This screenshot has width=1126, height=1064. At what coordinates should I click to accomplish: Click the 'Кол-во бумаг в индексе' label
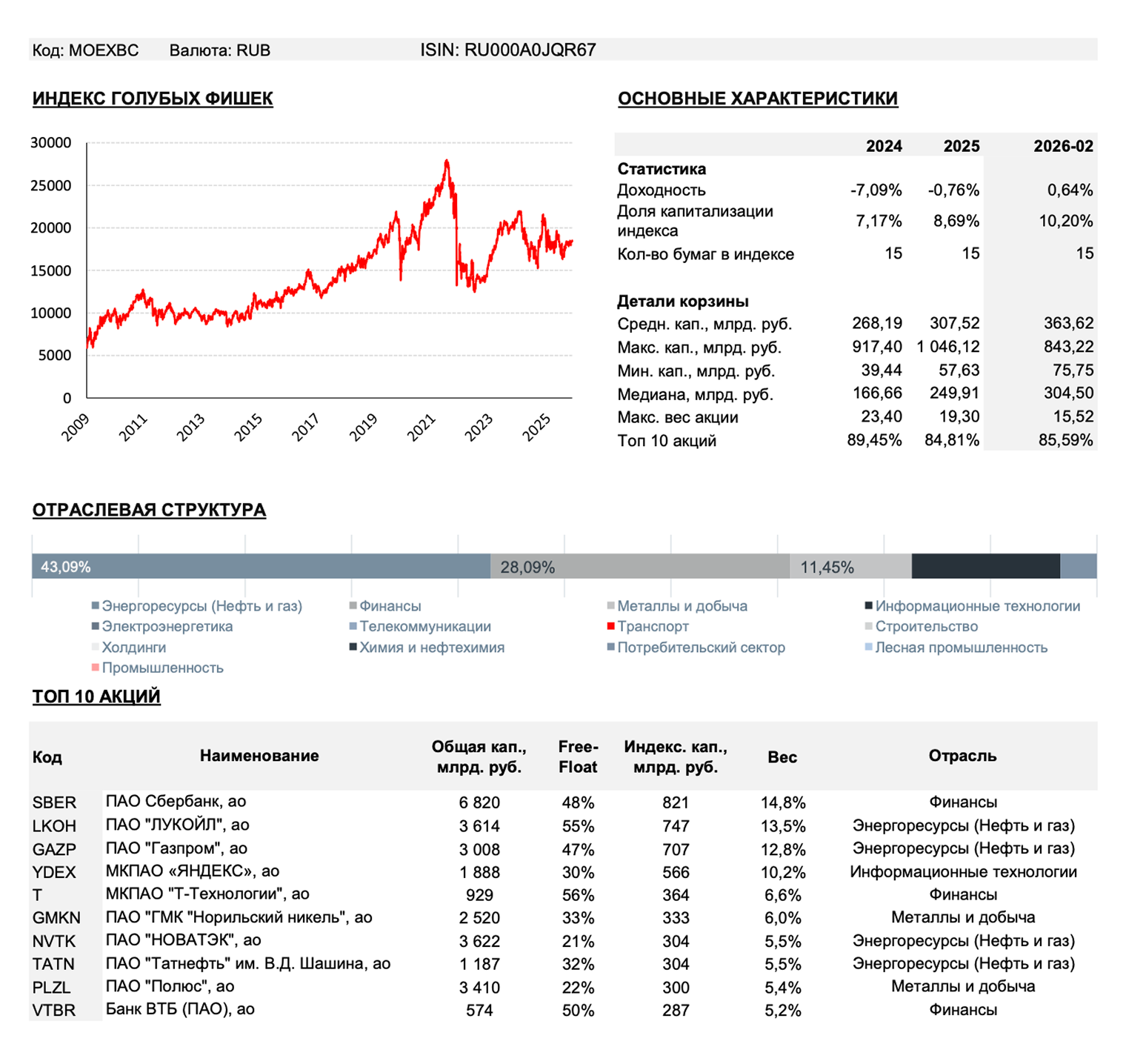point(706,254)
